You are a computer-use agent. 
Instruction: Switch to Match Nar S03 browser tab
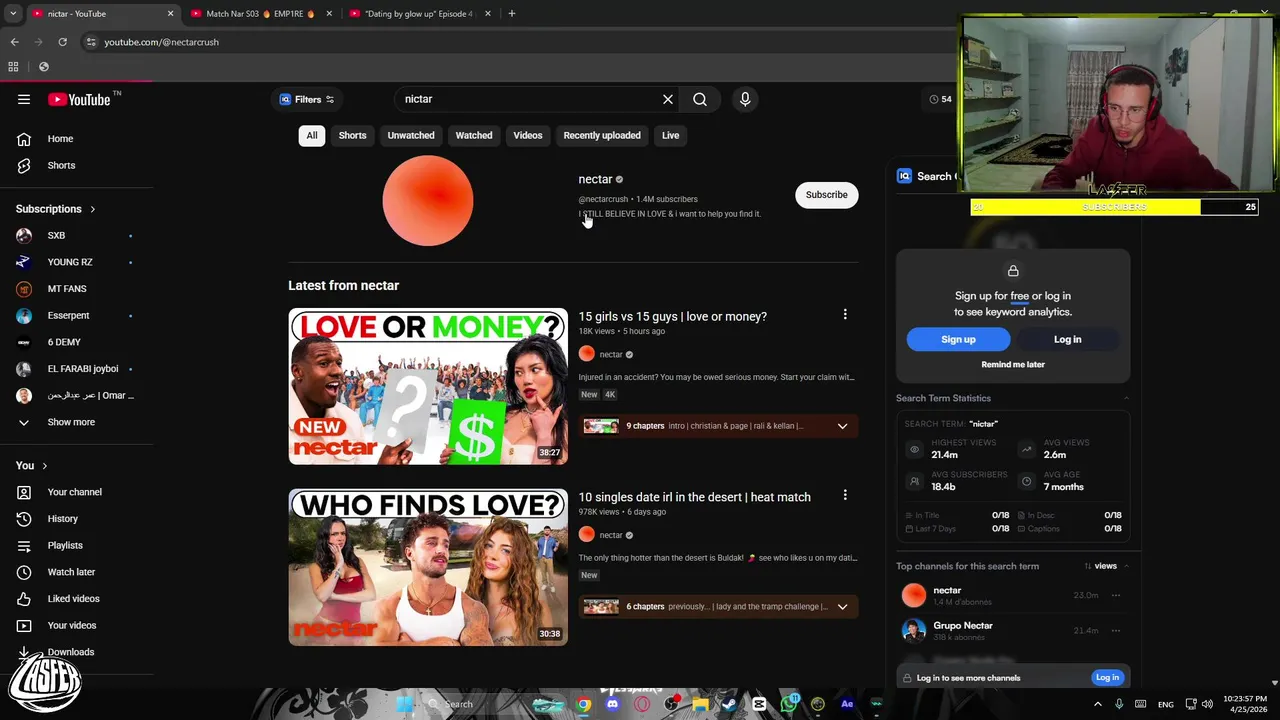260,14
